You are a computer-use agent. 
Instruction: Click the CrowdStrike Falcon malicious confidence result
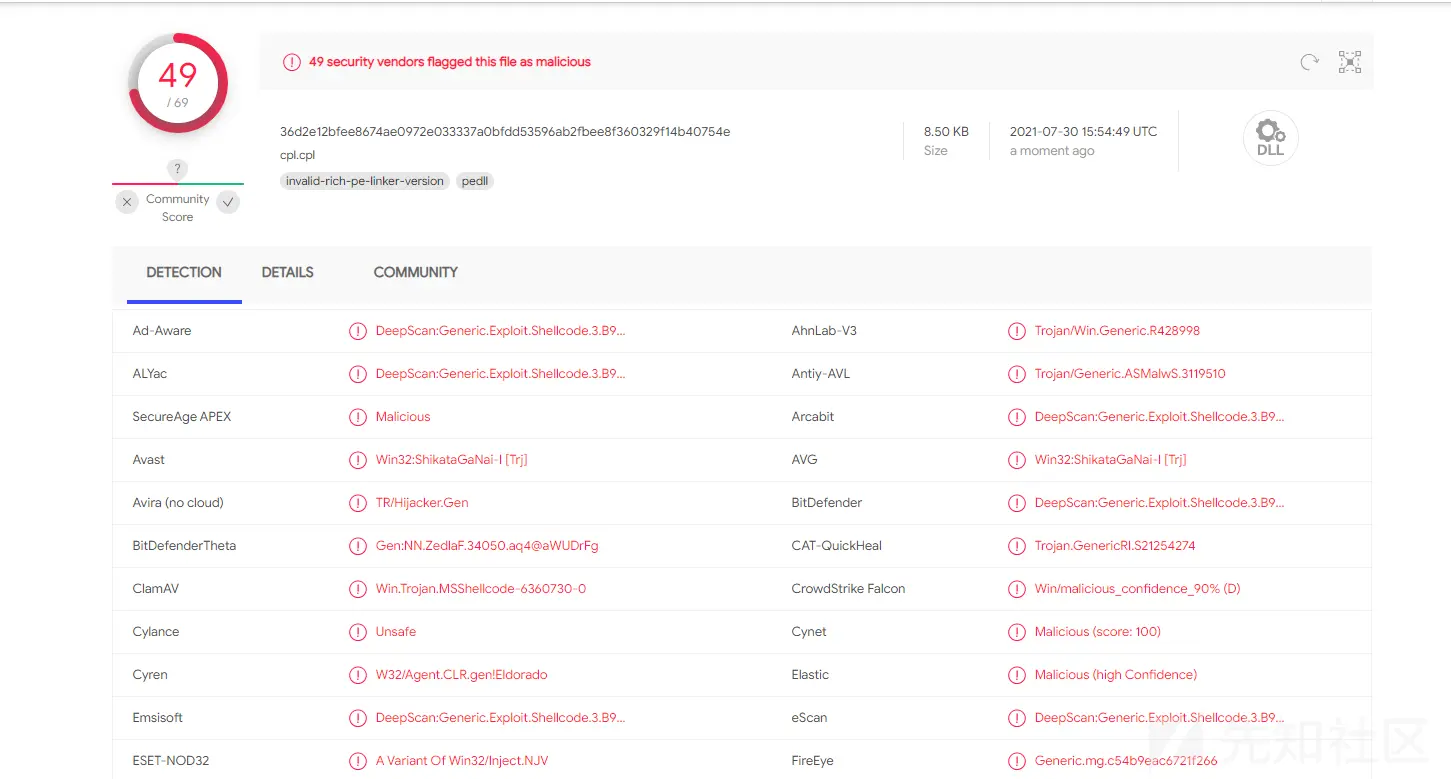1137,589
